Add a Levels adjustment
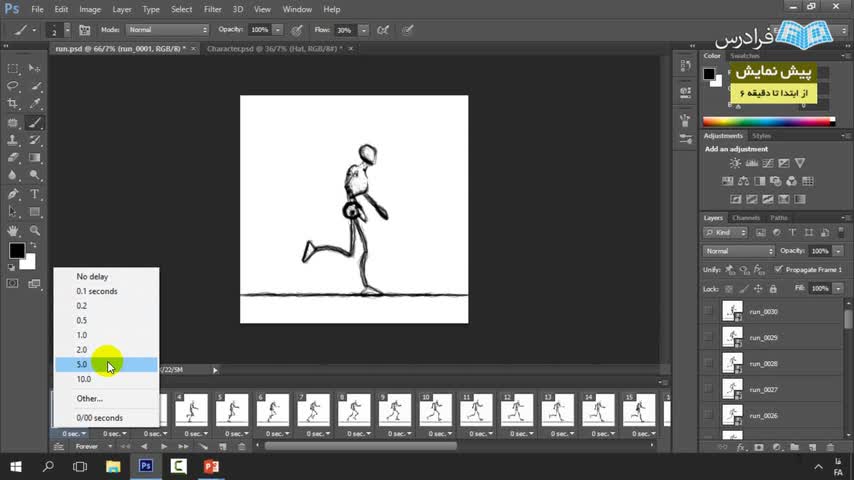The image size is (854, 480). (x=752, y=163)
